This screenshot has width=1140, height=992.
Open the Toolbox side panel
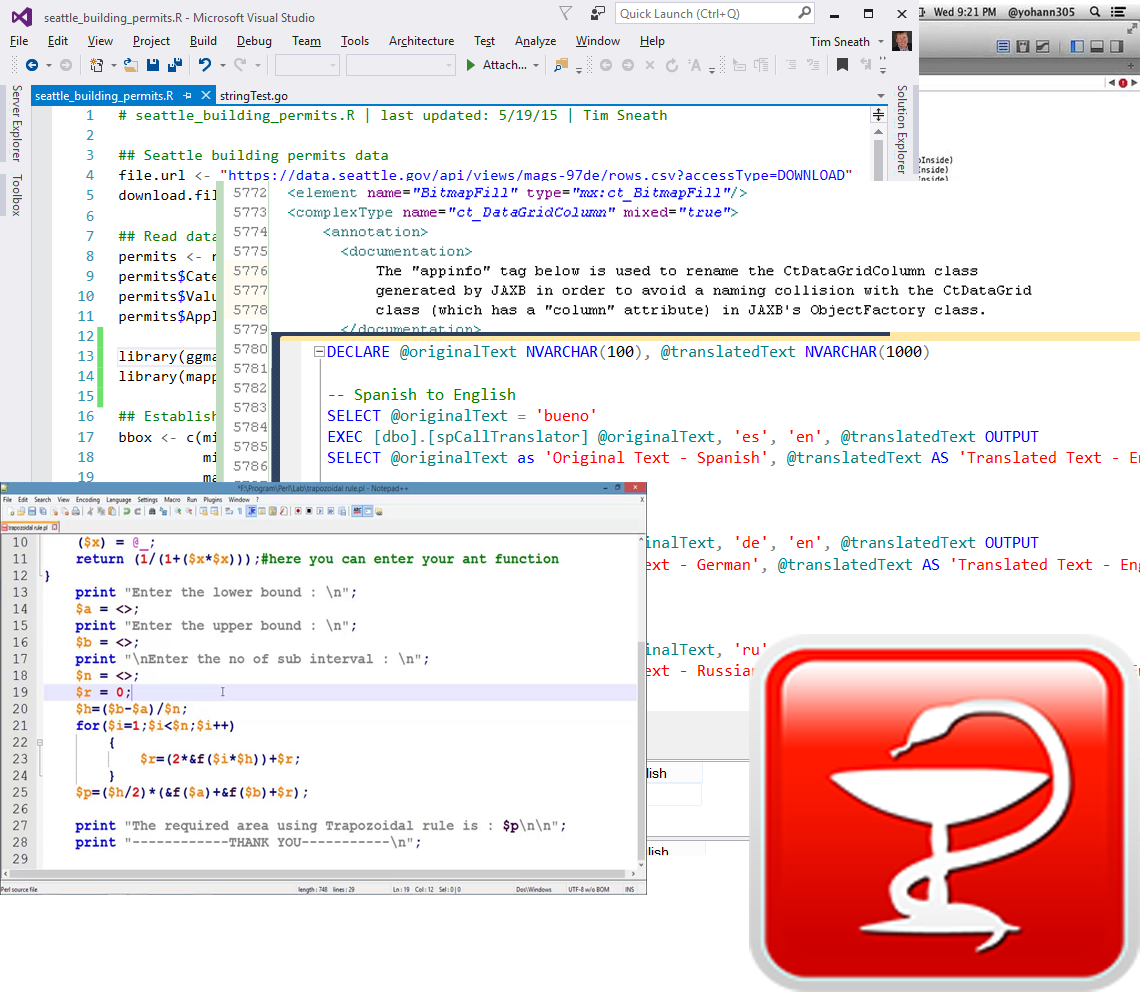tap(17, 195)
